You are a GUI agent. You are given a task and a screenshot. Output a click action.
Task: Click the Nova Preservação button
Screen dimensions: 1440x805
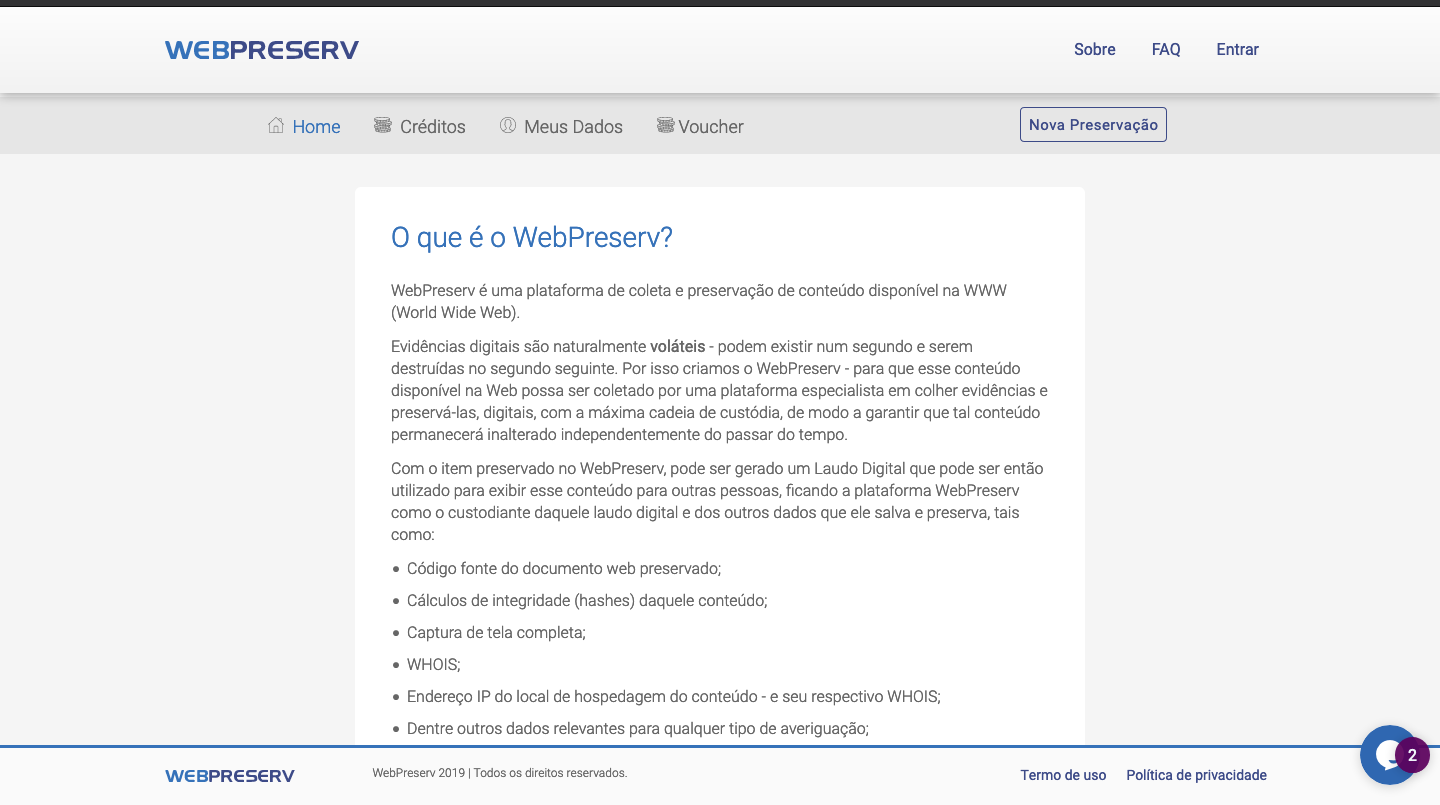click(1093, 125)
